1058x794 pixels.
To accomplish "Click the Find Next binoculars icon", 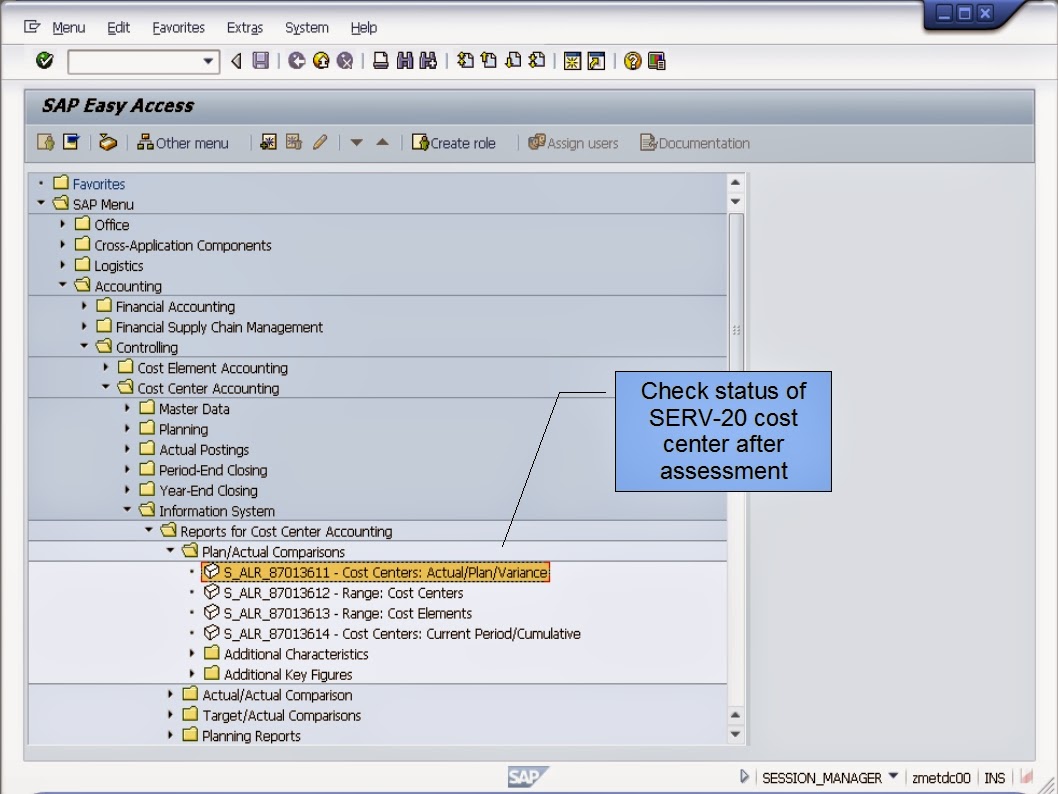I will pos(428,61).
